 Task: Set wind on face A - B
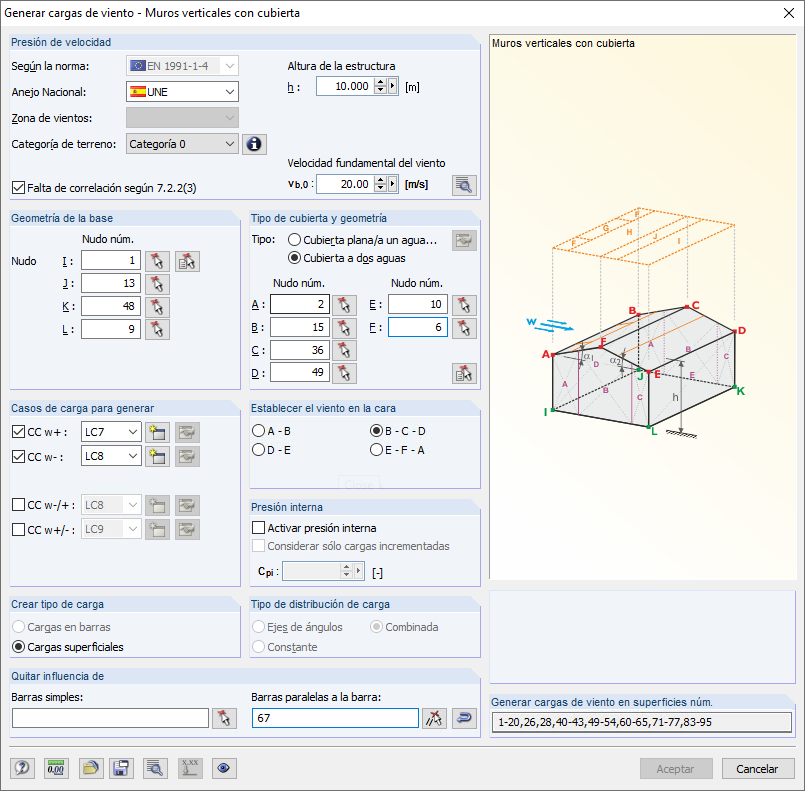tap(258, 431)
